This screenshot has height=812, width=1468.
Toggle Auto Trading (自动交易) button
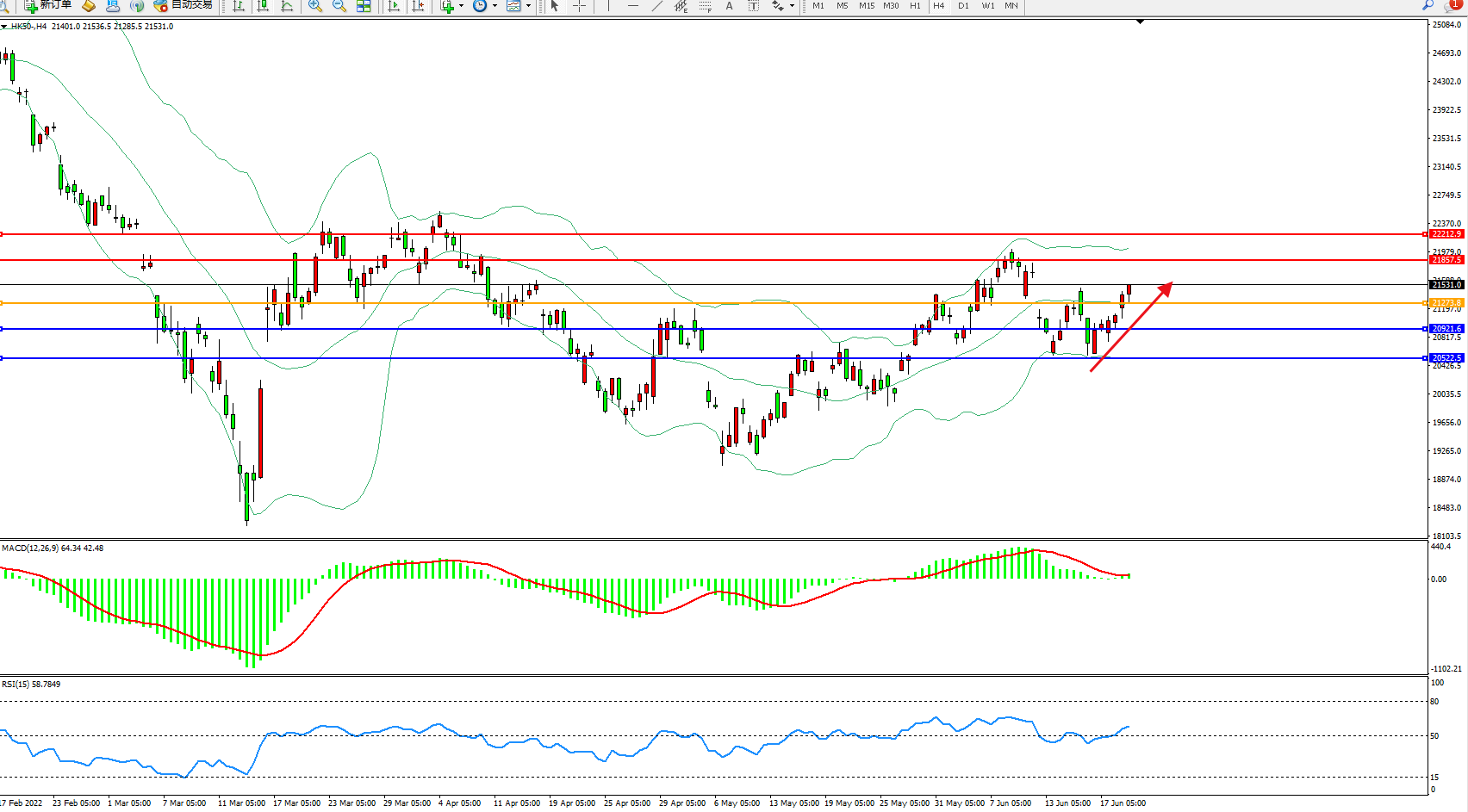(x=183, y=5)
